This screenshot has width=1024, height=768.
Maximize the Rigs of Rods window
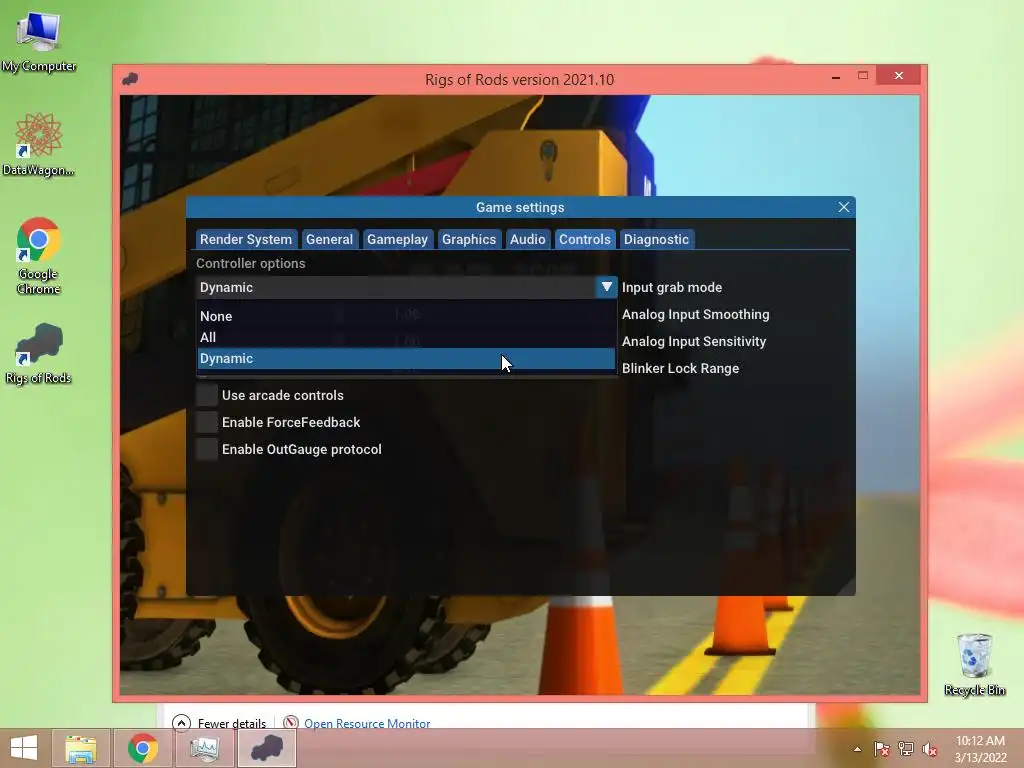(x=863, y=76)
